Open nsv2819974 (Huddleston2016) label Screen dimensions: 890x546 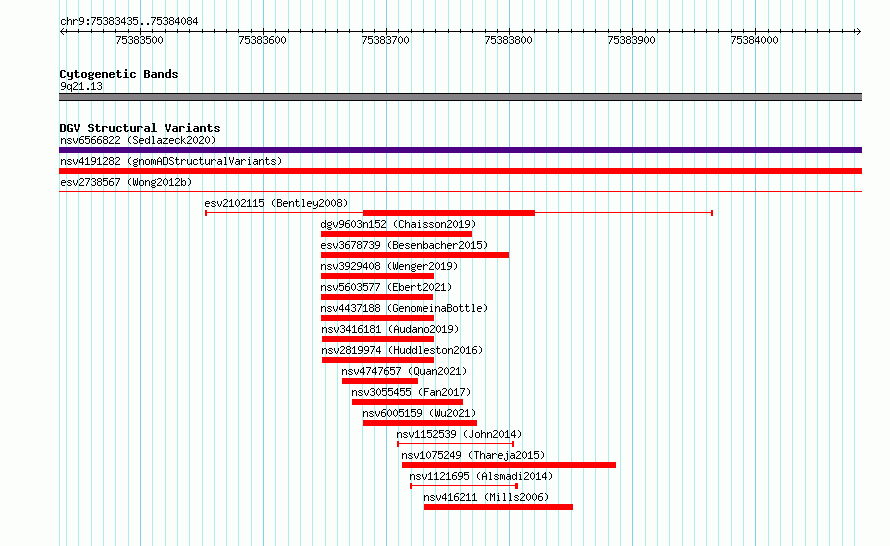(402, 350)
